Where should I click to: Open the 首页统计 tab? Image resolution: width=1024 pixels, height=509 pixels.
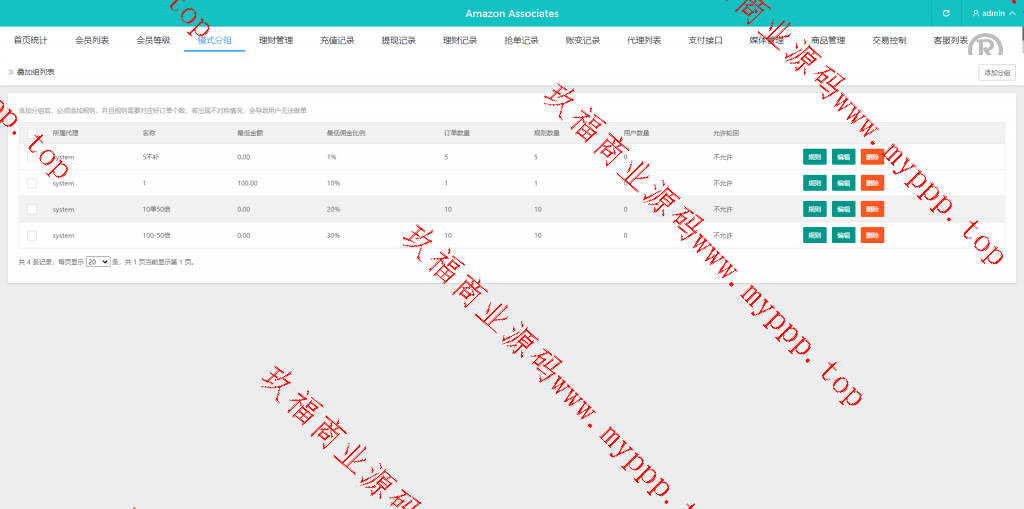point(30,40)
